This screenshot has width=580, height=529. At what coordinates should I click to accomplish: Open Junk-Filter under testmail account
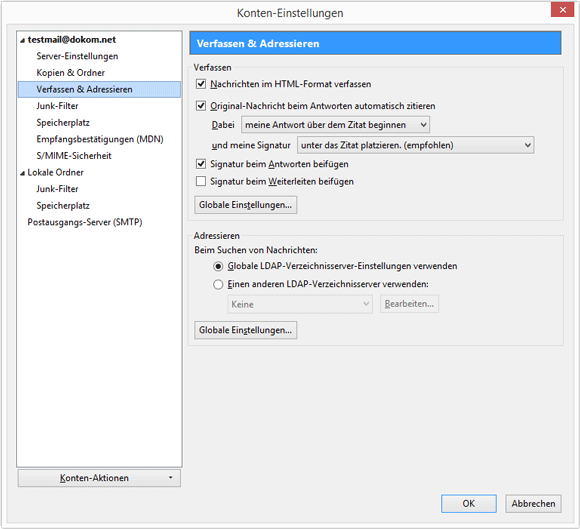tap(57, 106)
